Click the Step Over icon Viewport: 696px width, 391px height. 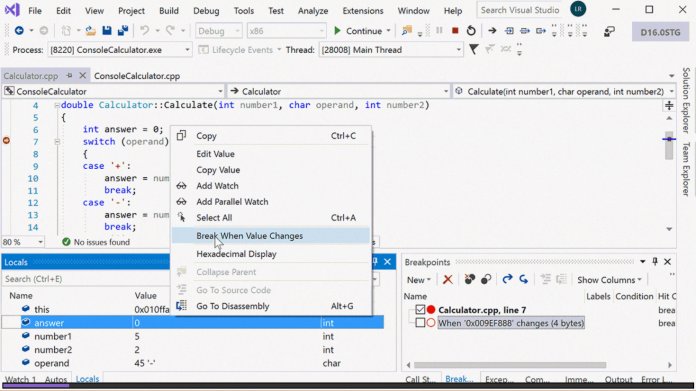point(525,31)
